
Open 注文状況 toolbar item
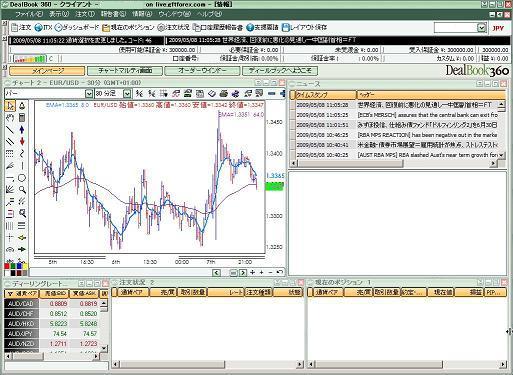coord(173,27)
